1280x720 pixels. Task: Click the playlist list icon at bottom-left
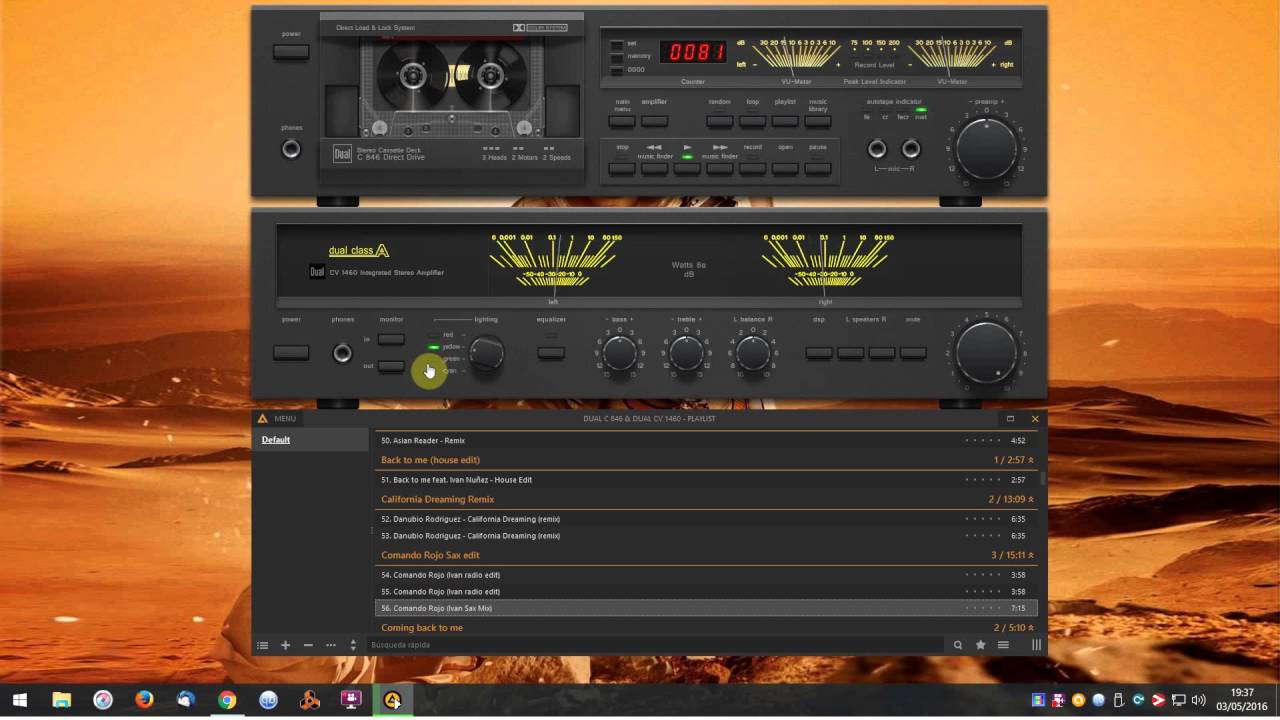pyautogui.click(x=263, y=646)
